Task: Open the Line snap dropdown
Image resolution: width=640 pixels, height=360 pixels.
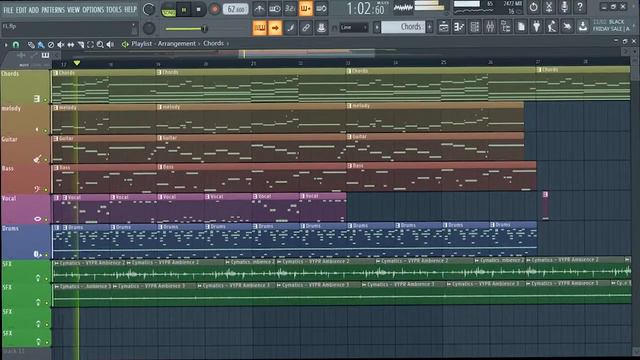Action: [354, 27]
